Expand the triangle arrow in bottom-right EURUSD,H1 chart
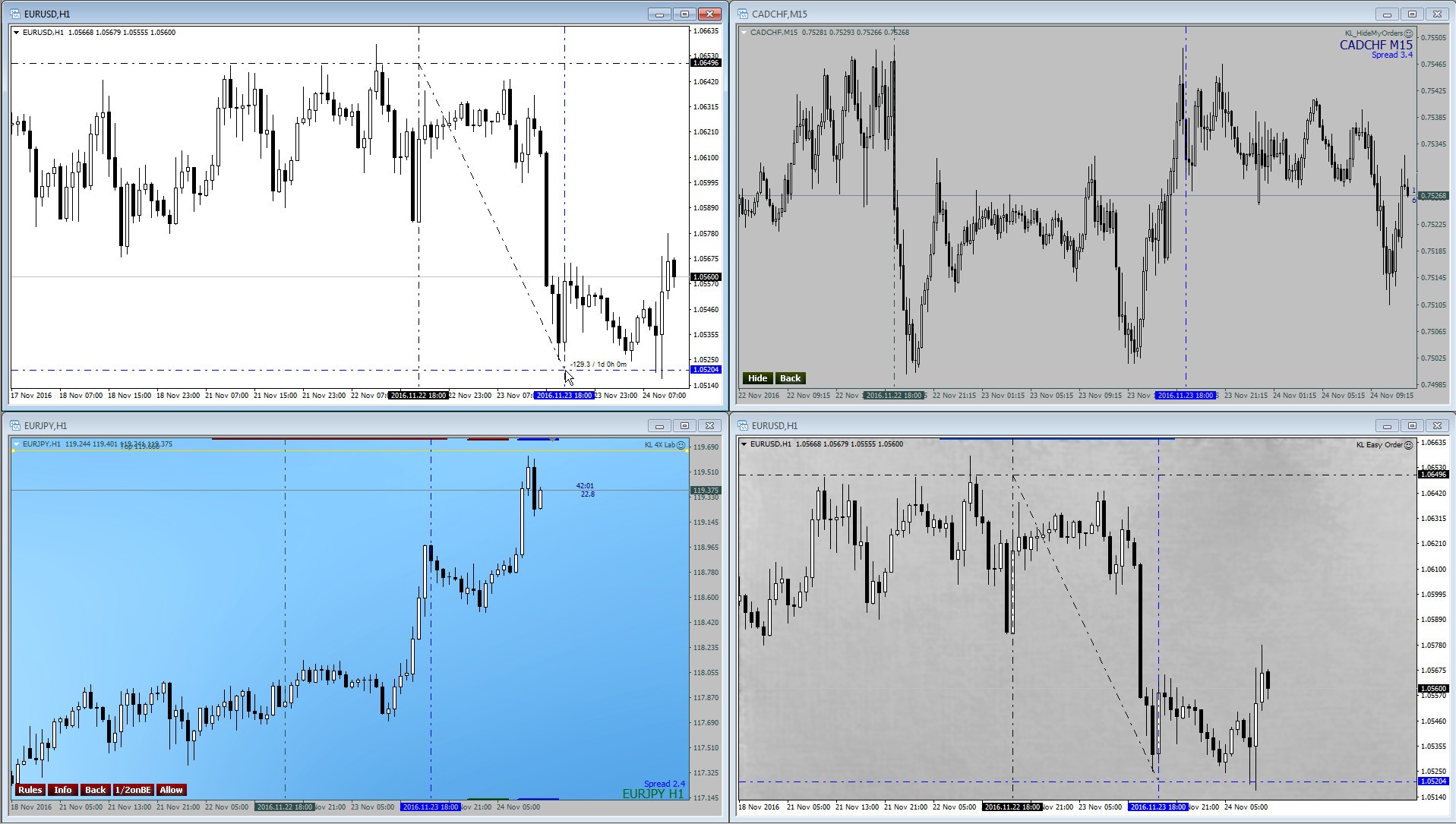Viewport: 1456px width, 824px height. tap(744, 444)
